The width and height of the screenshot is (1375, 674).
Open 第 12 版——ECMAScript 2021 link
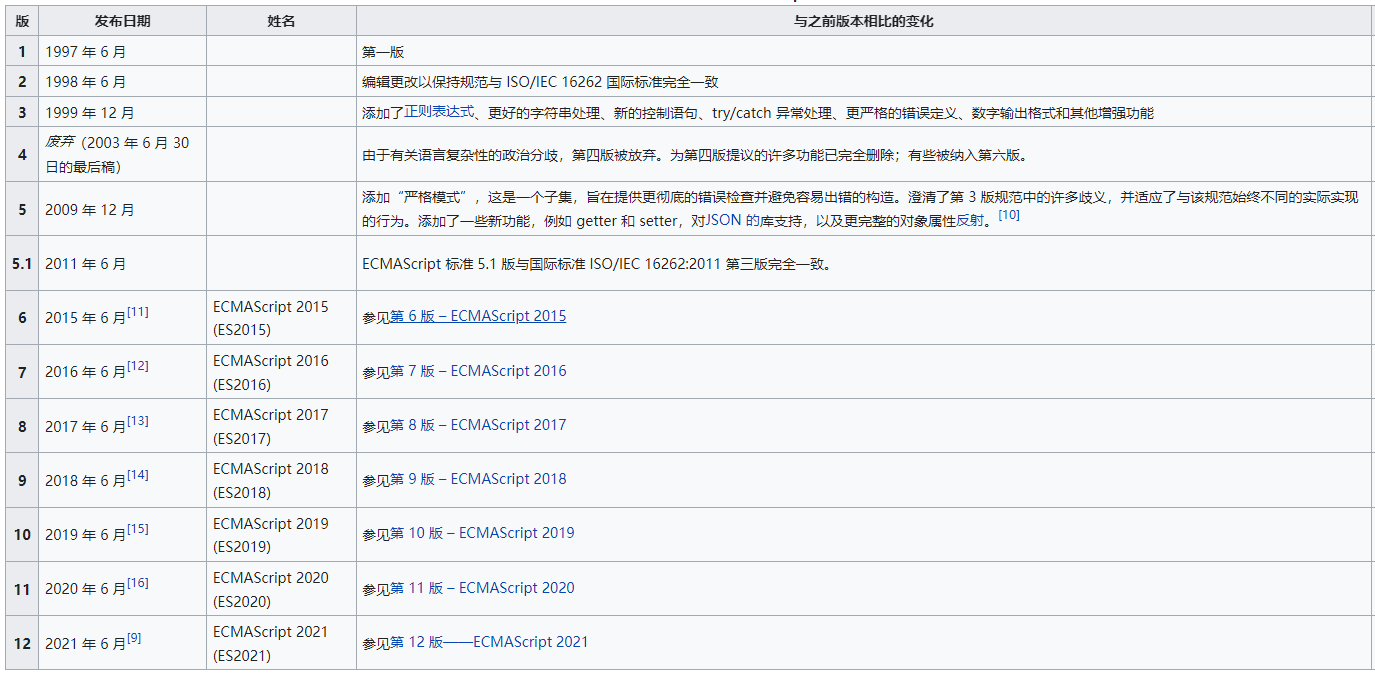(x=489, y=642)
